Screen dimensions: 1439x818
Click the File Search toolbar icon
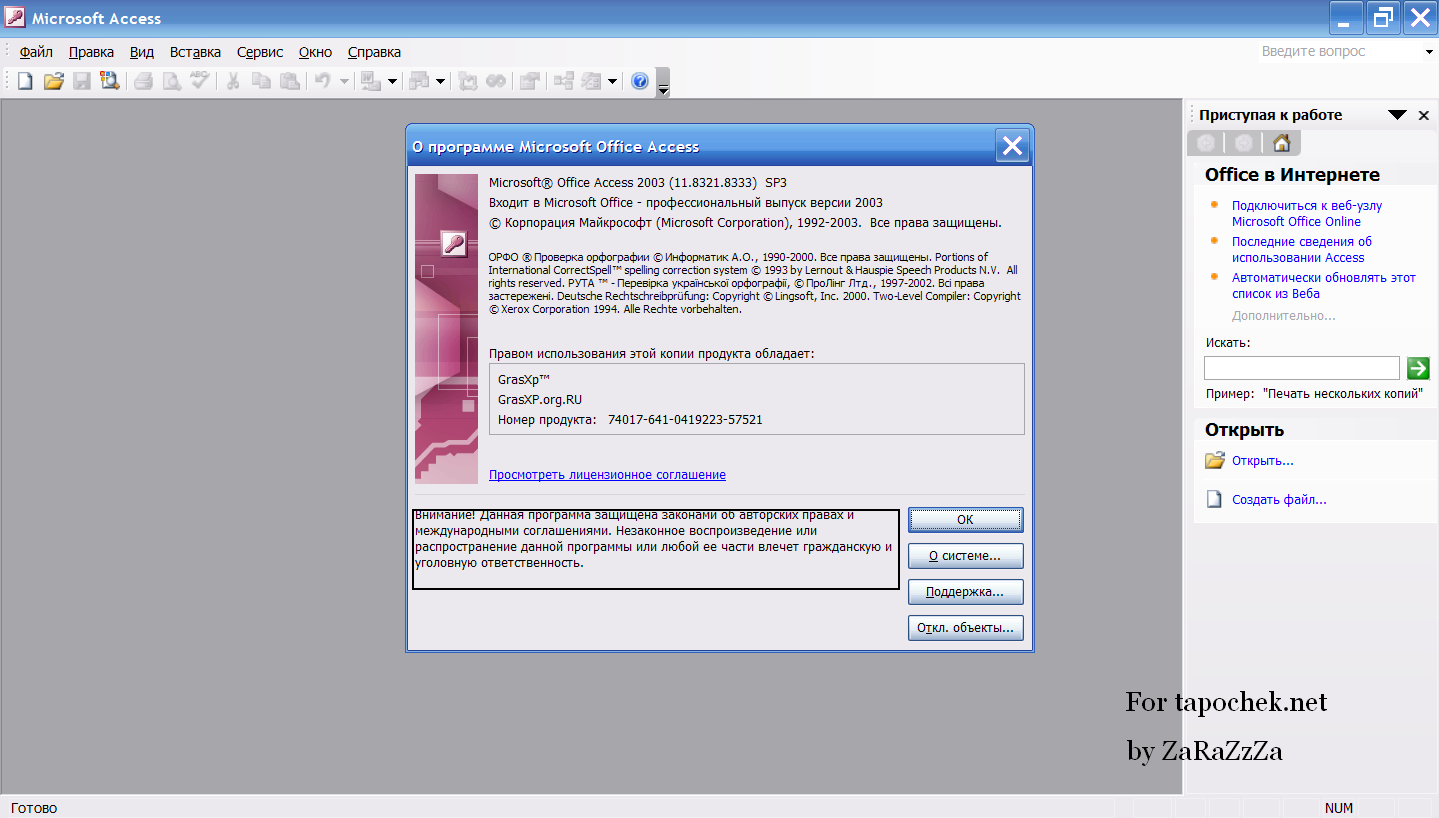pos(109,81)
